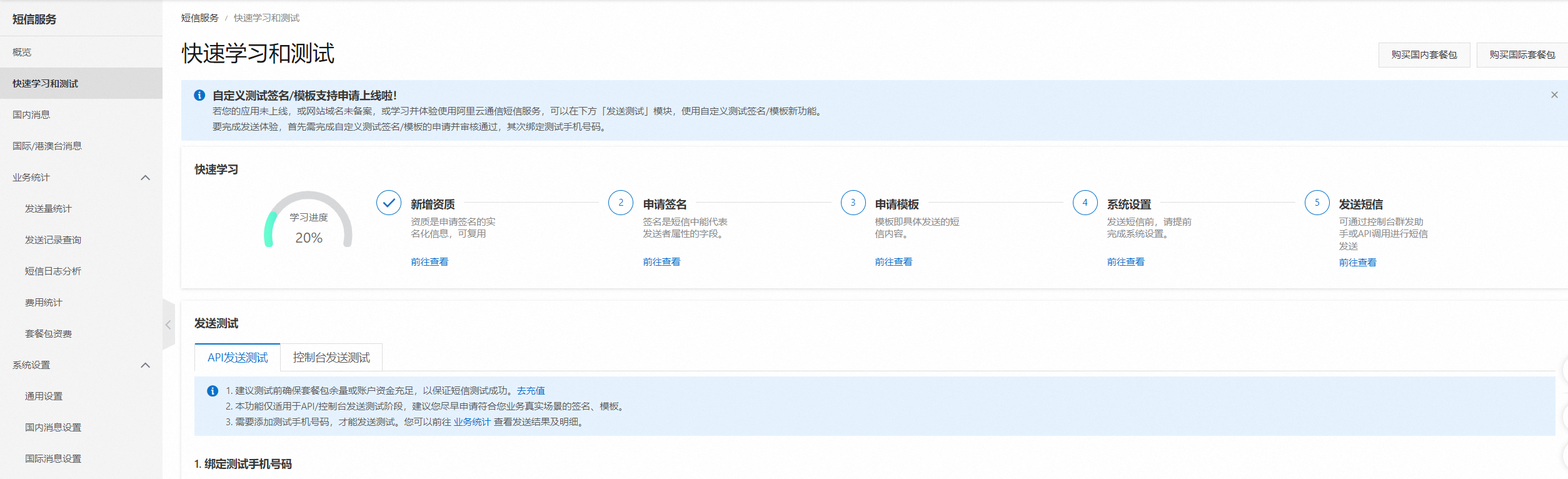The width and height of the screenshot is (1568, 479).
Task: Select the API发送测试 tab
Action: pos(238,358)
